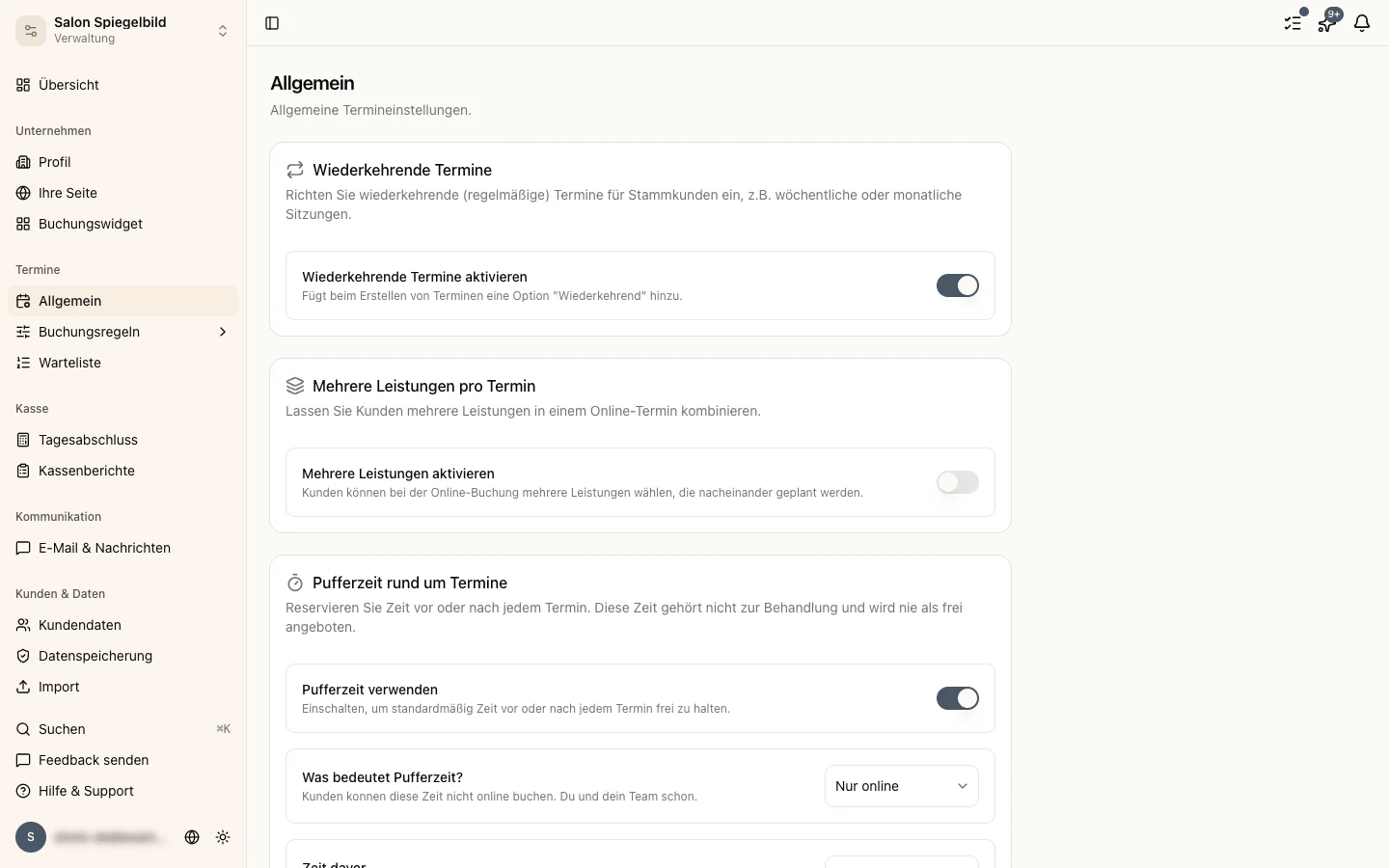Click the Salon Spiegelbild logo icon
Viewport: 1389px width, 868px height.
31,31
